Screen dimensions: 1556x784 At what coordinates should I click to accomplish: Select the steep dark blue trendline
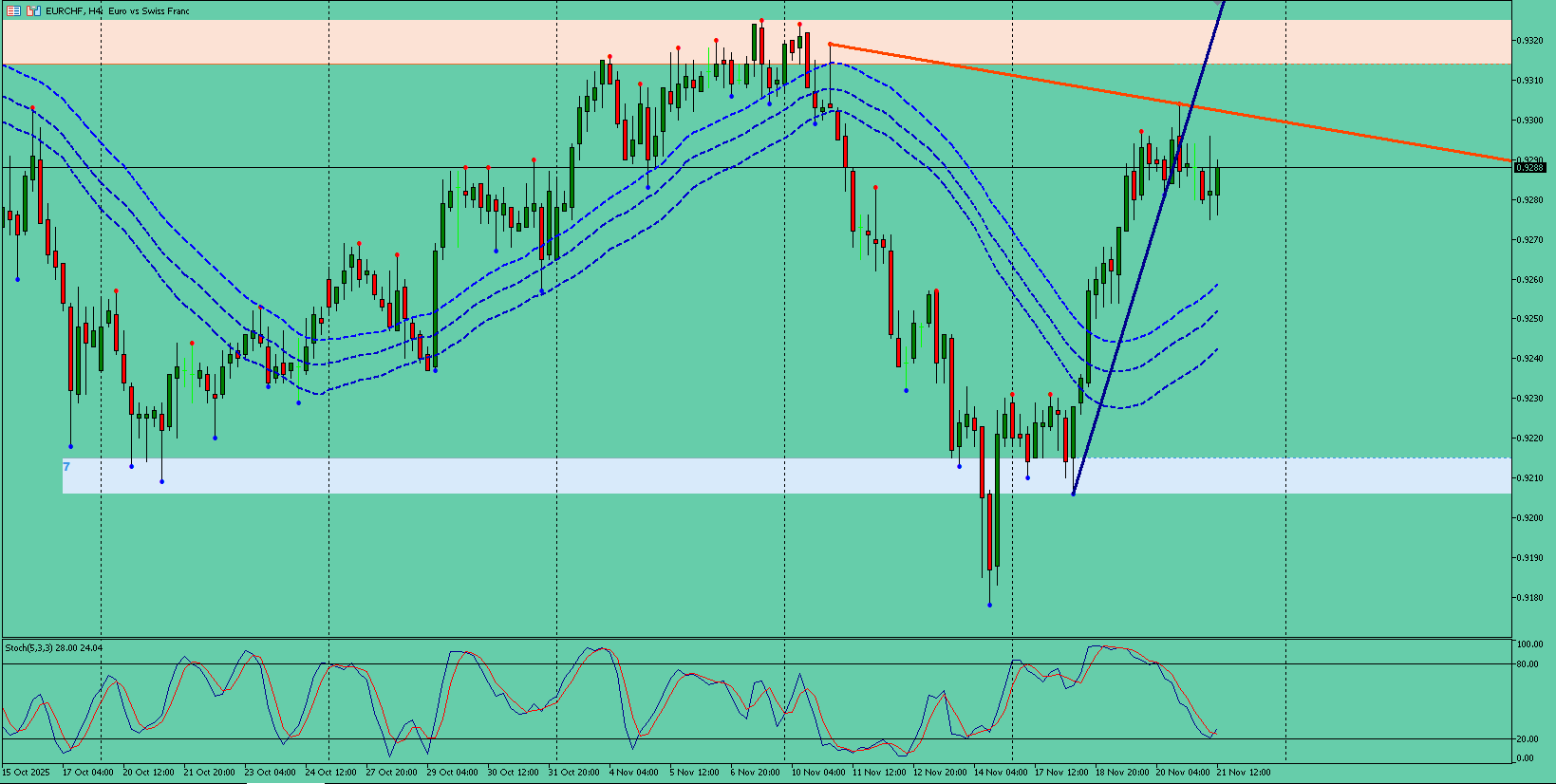1149,247
